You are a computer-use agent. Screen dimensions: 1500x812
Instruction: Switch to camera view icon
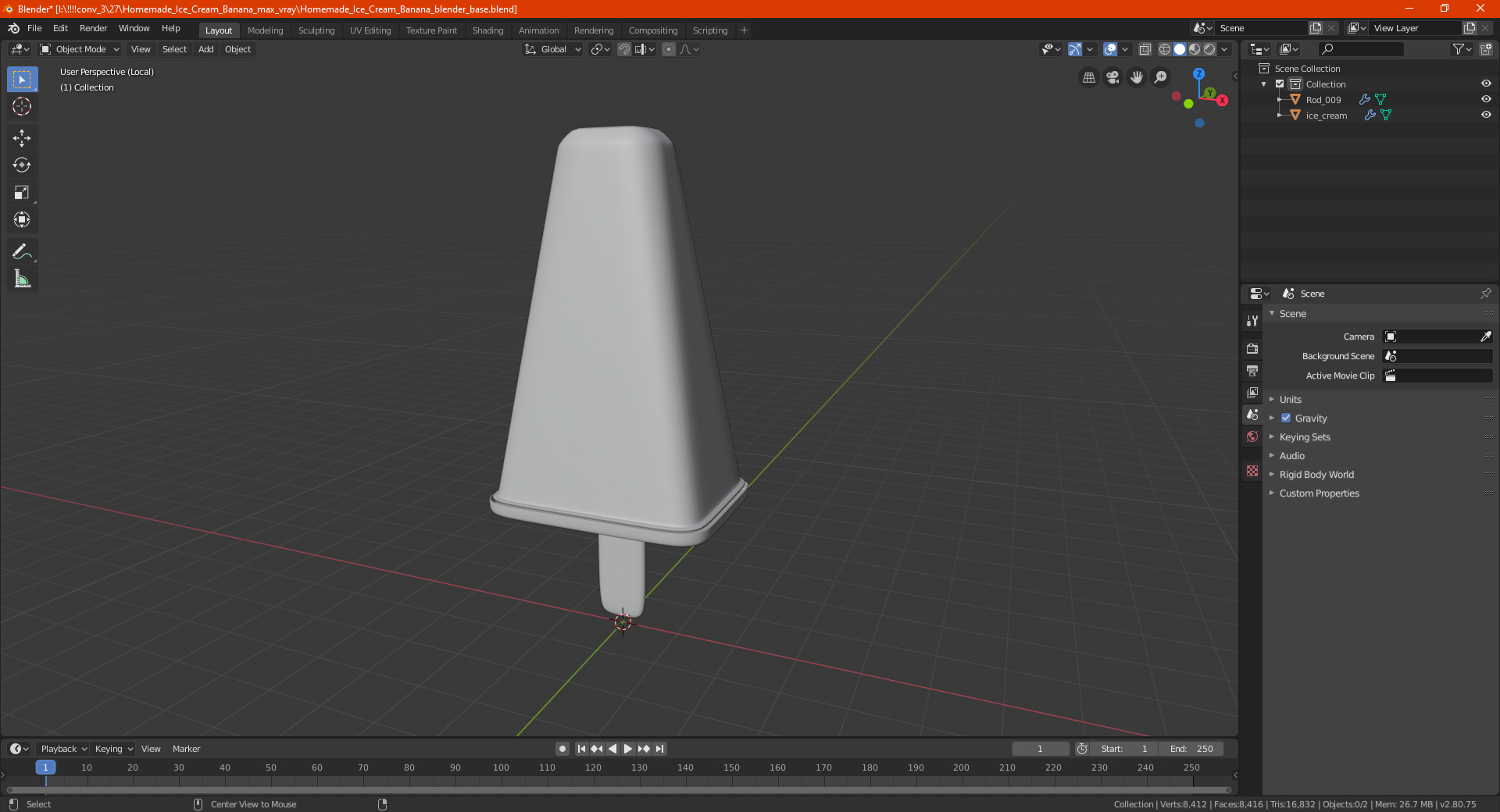(1112, 77)
